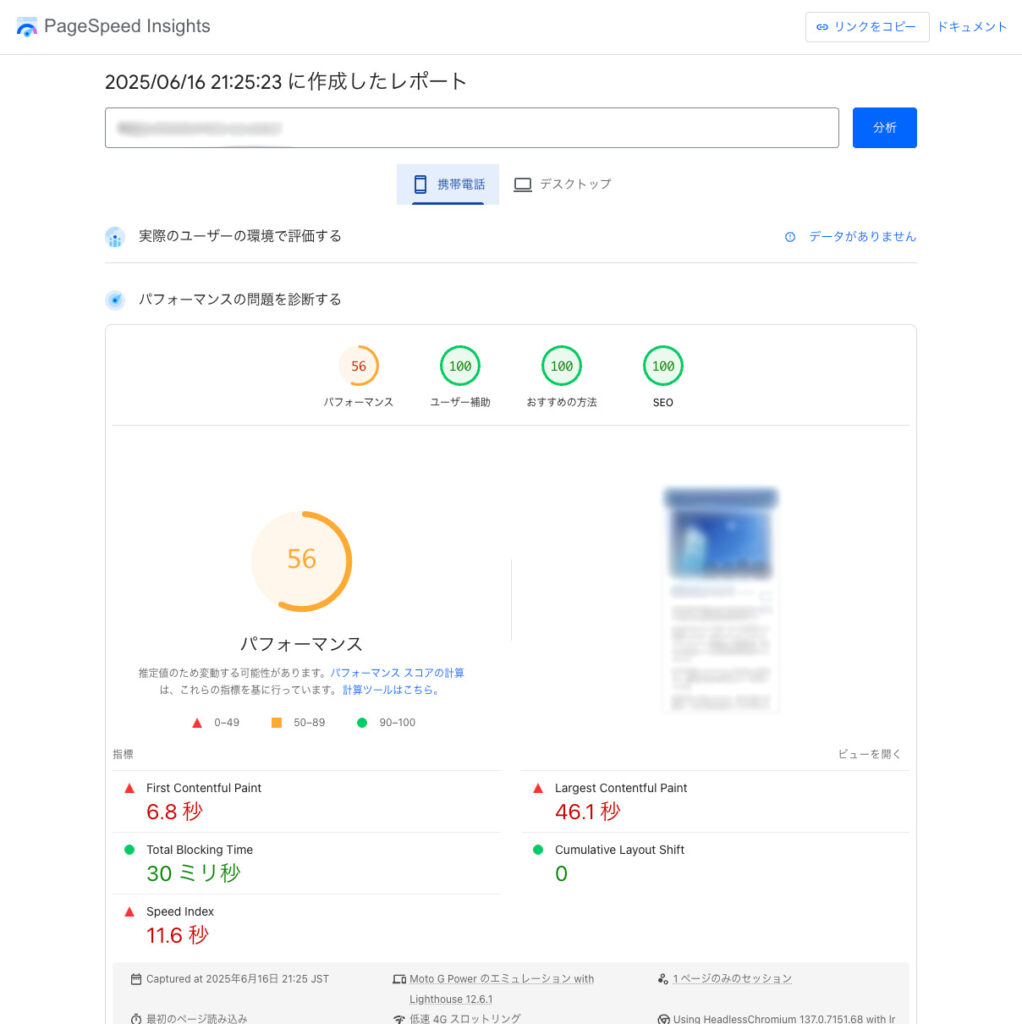1022x1024 pixels.
Task: Click the 46.1 秒 LCP value
Action: (588, 812)
